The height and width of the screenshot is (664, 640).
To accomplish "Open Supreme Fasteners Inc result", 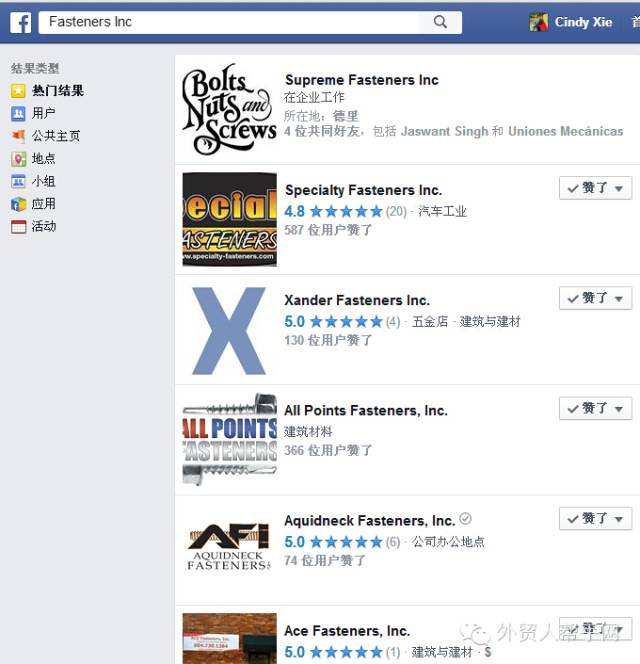I will pos(362,80).
